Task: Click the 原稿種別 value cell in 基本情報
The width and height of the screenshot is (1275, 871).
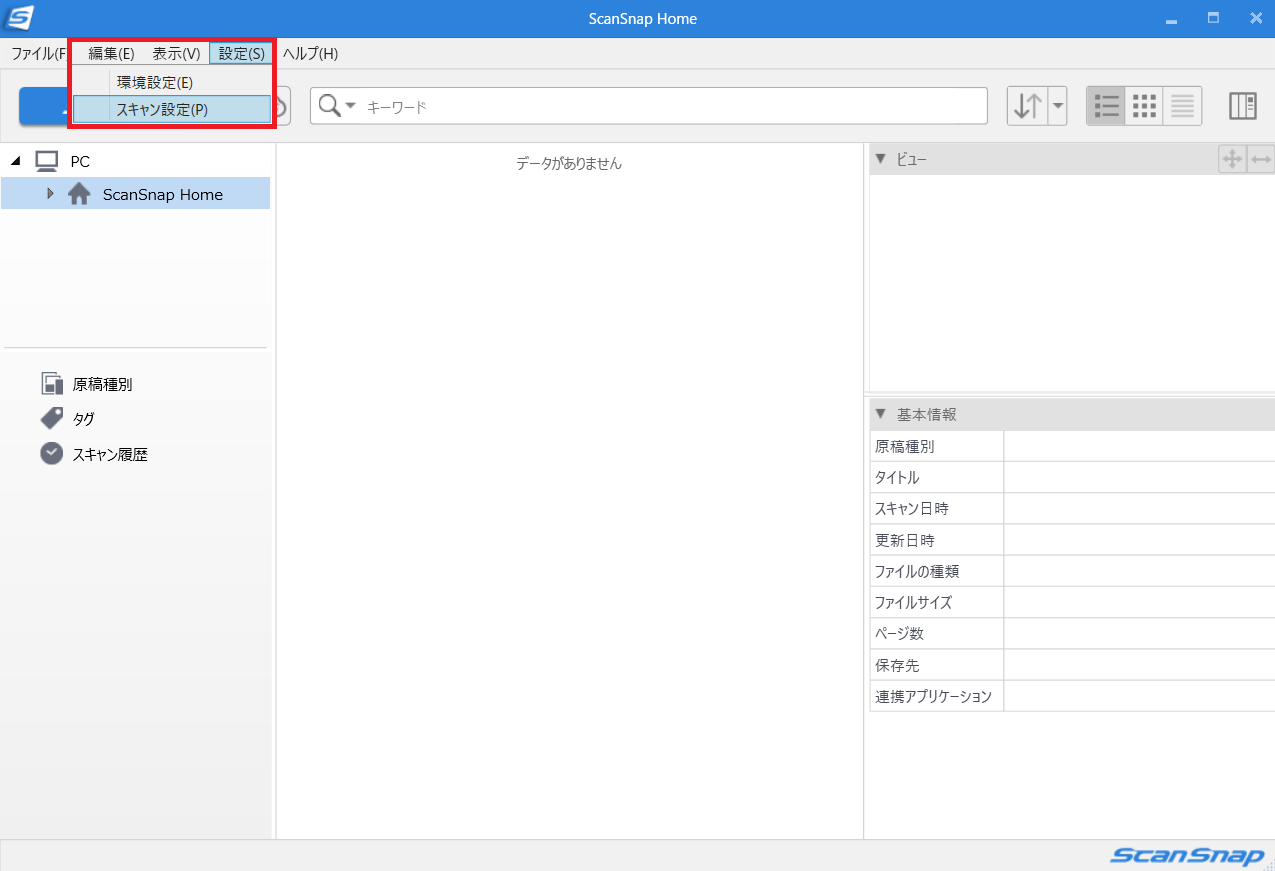Action: (x=1139, y=446)
